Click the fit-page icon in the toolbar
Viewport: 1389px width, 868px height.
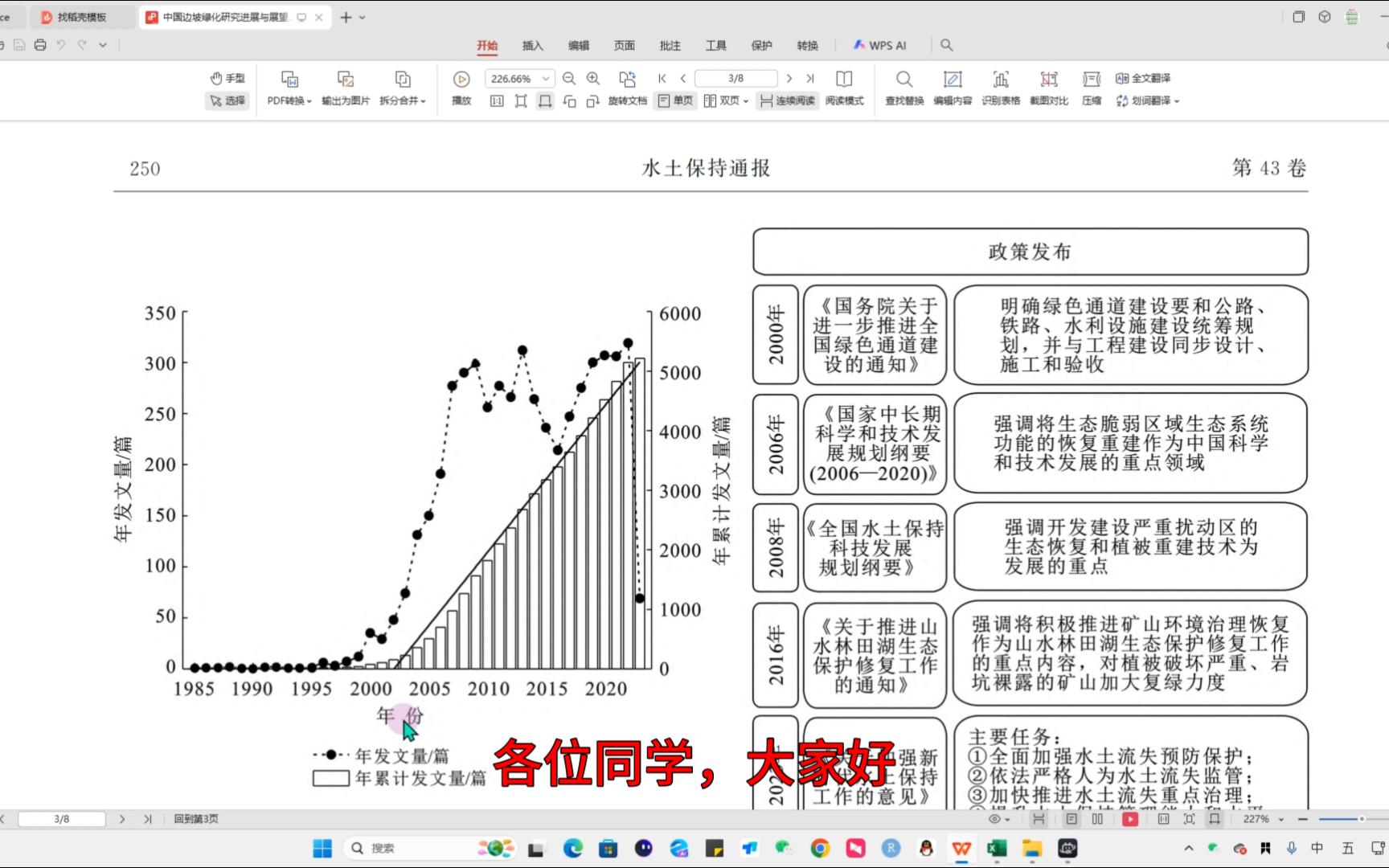coord(521,101)
